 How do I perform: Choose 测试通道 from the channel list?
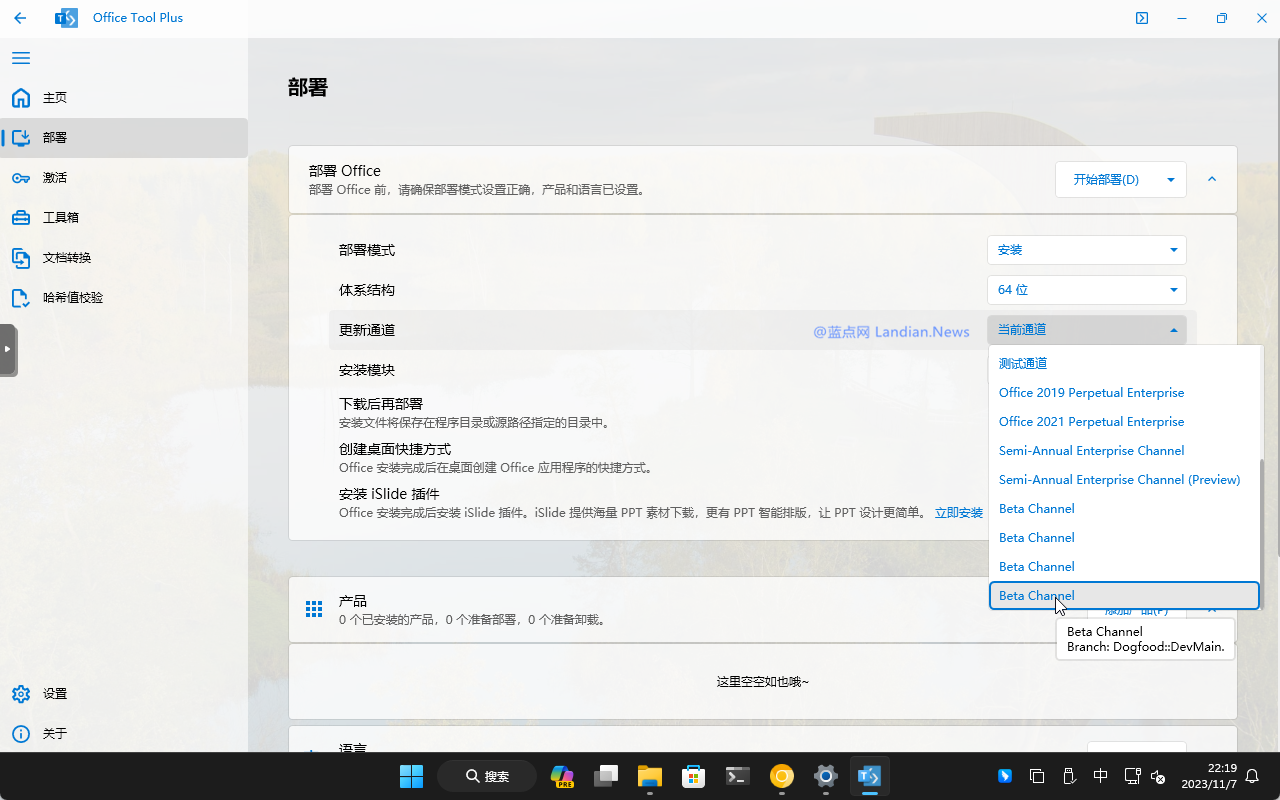(1023, 364)
